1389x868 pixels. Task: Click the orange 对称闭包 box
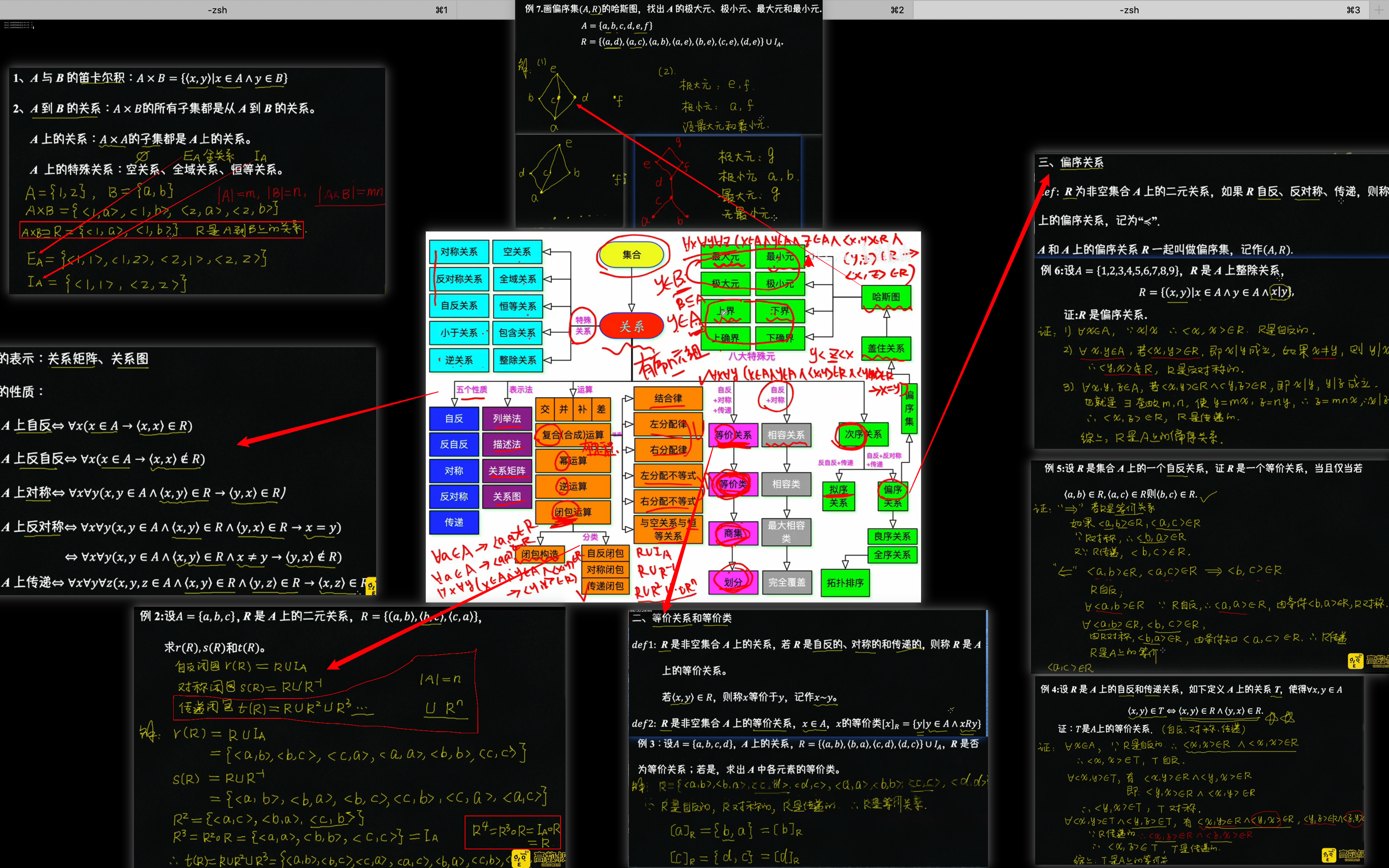(x=605, y=570)
